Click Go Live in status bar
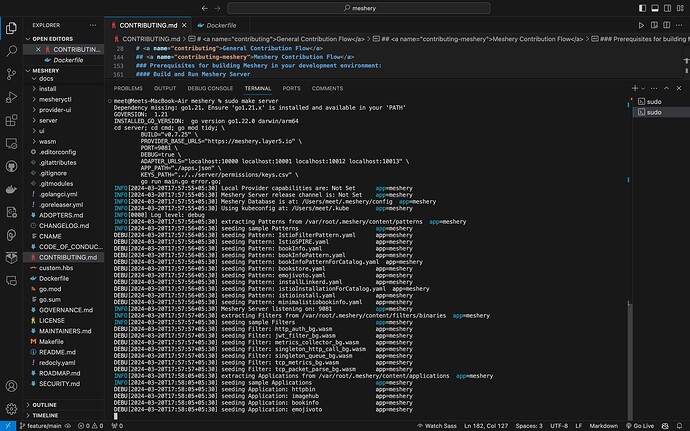The width and height of the screenshot is (690, 431). coord(640,426)
